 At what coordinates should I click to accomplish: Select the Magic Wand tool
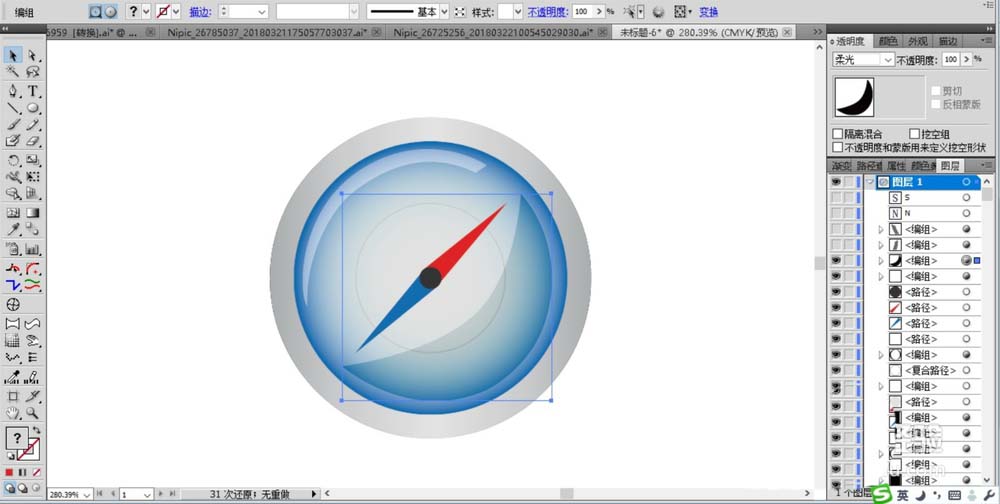pos(13,72)
